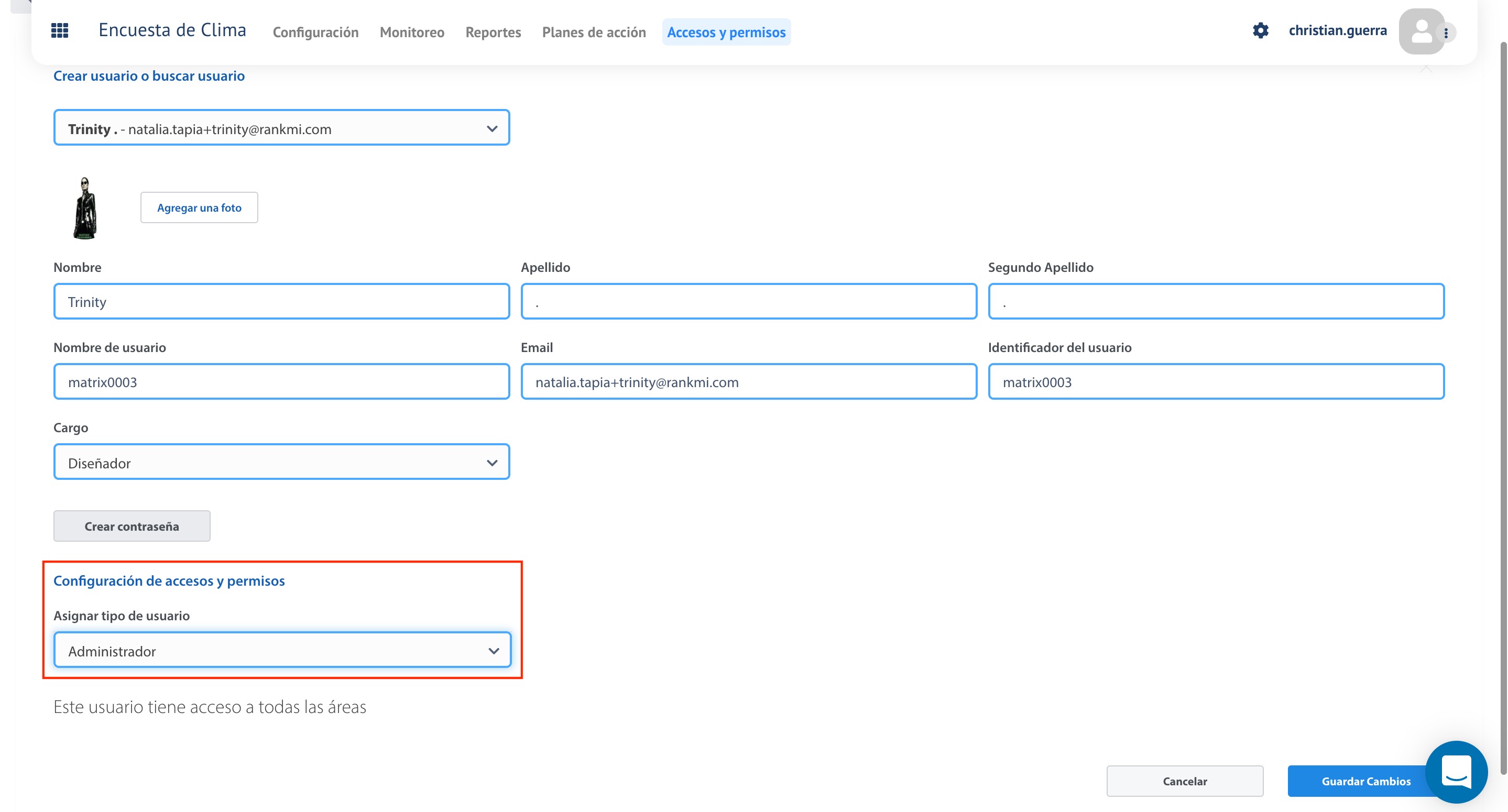Focus the Apellido input field
1508x812 pixels.
[749, 302]
